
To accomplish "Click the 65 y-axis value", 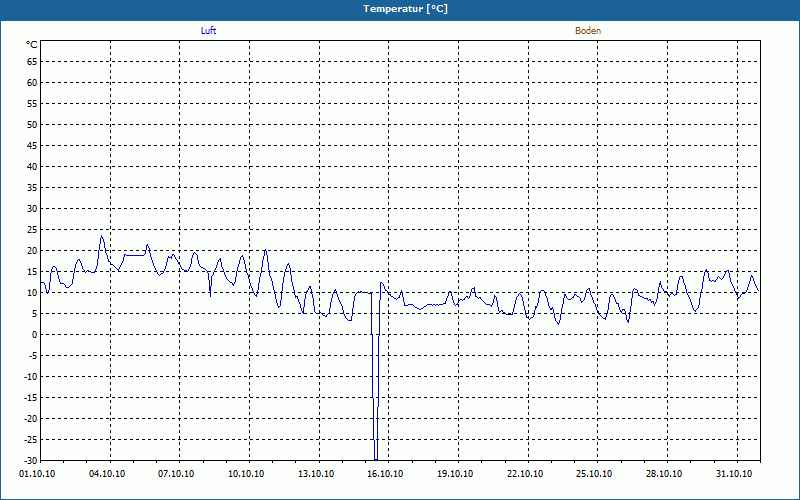I will [x=32, y=62].
